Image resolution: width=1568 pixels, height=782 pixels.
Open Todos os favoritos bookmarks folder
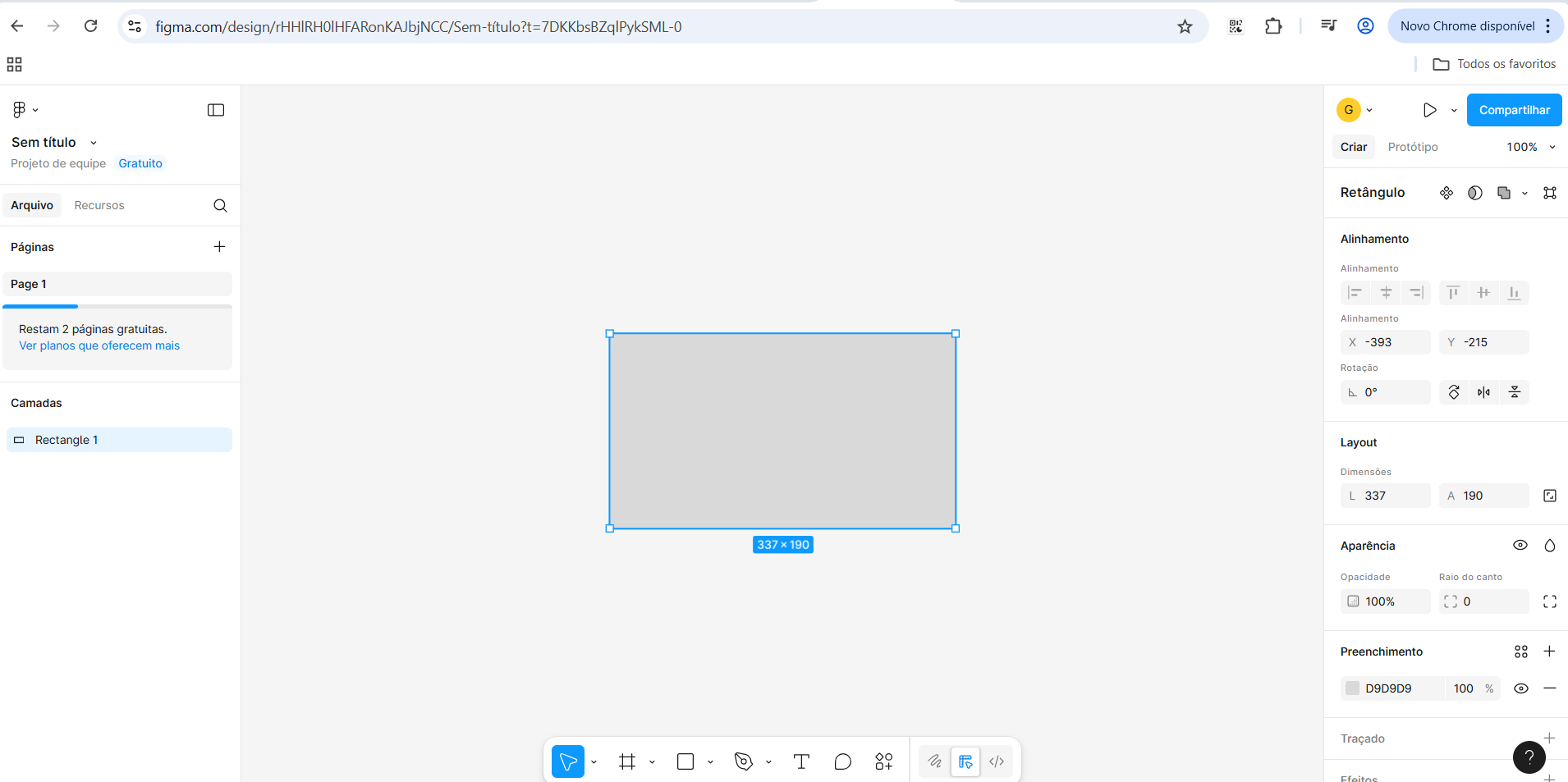1494,64
